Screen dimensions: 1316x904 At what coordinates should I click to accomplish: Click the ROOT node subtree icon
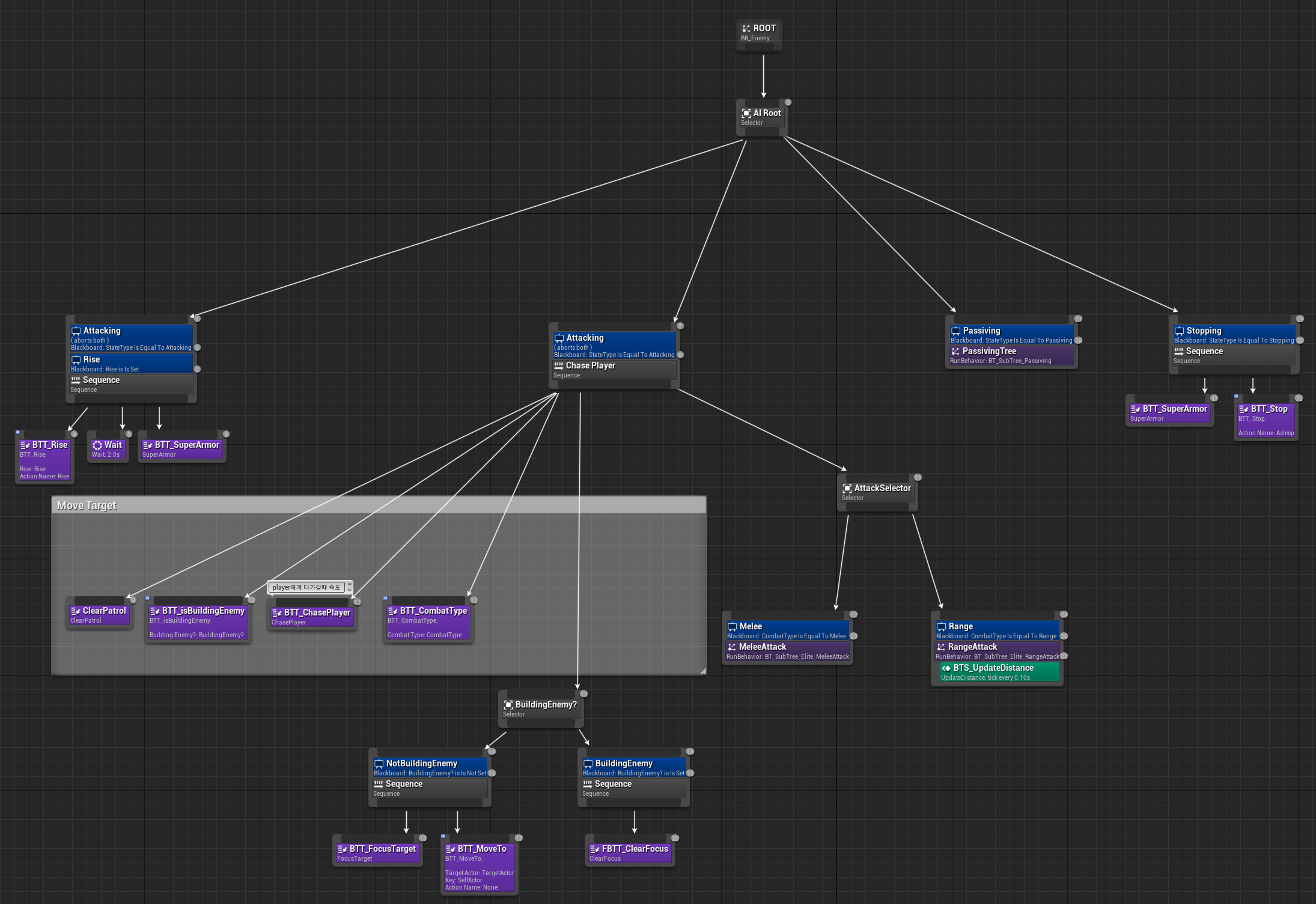point(746,28)
